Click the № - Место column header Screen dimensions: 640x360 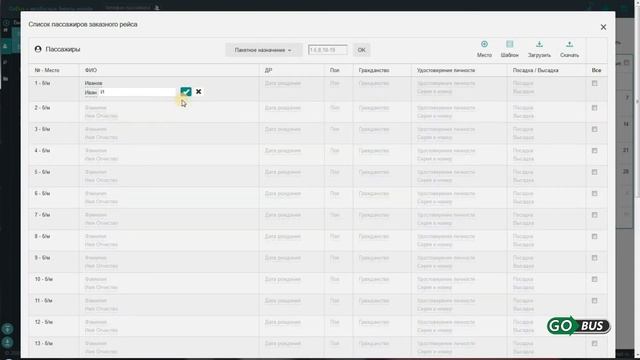pyautogui.click(x=47, y=70)
